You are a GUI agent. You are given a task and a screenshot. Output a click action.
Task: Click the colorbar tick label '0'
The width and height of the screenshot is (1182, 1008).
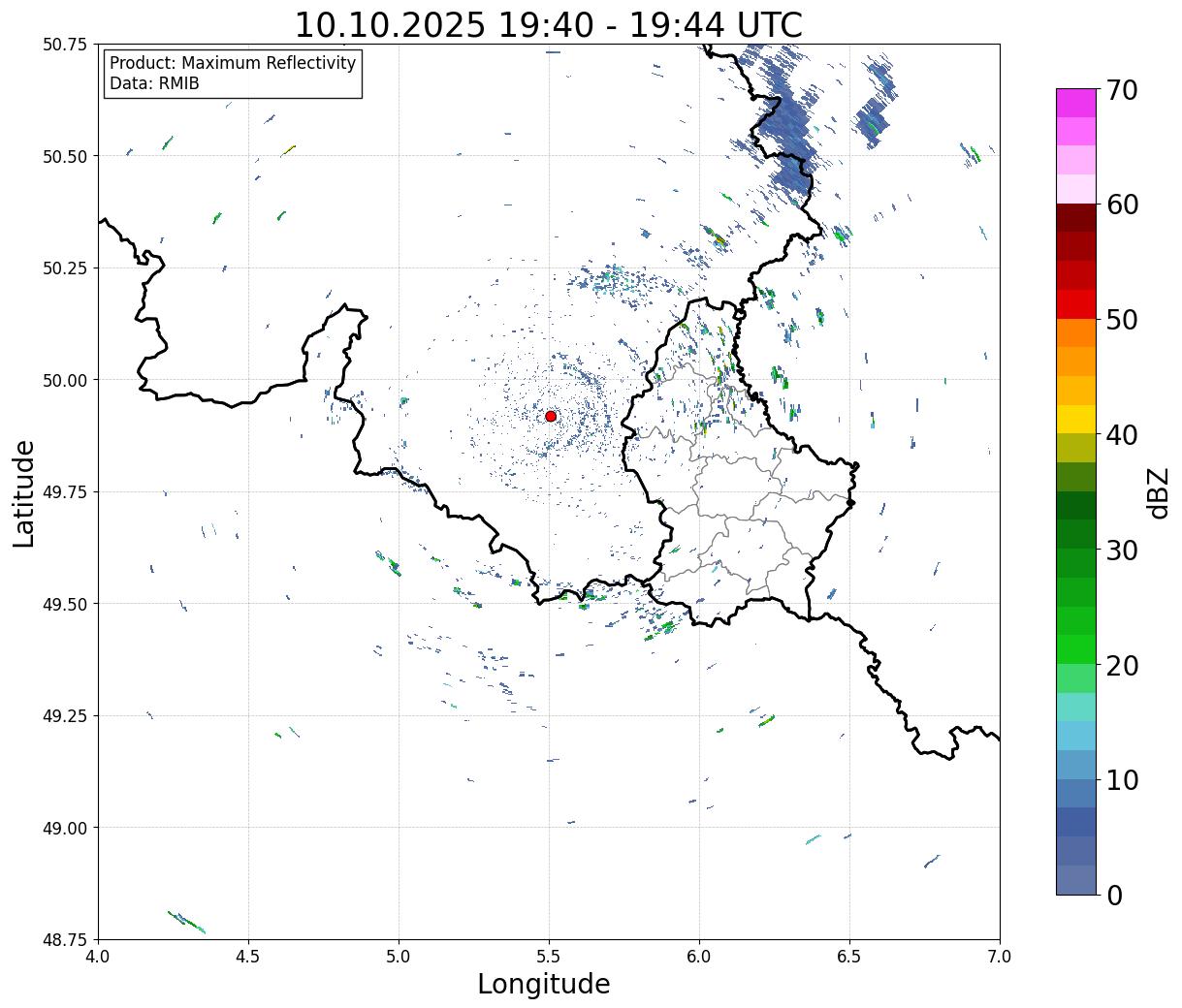[x=1114, y=895]
